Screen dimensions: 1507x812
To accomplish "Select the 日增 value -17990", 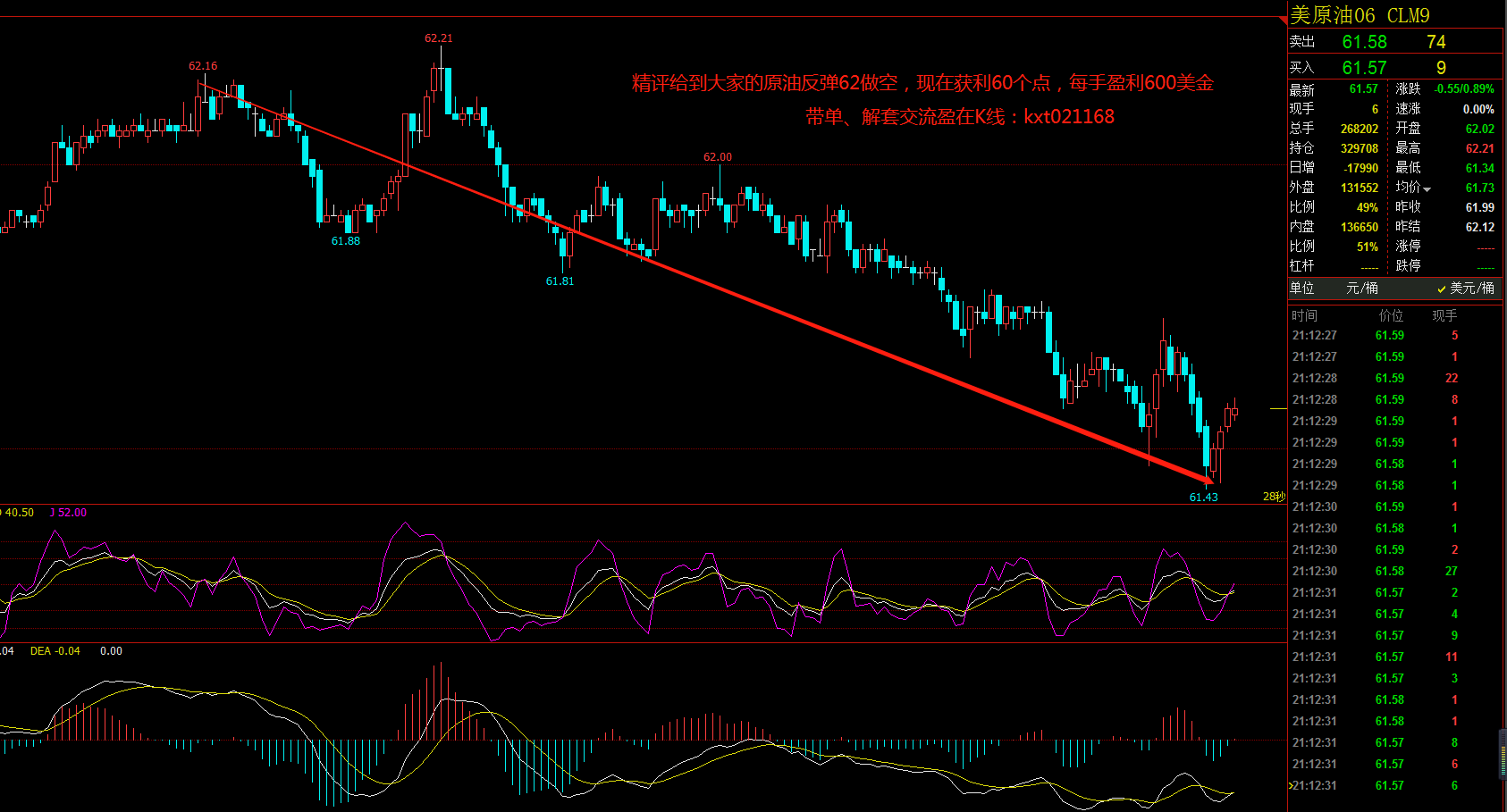I will coord(1361,168).
